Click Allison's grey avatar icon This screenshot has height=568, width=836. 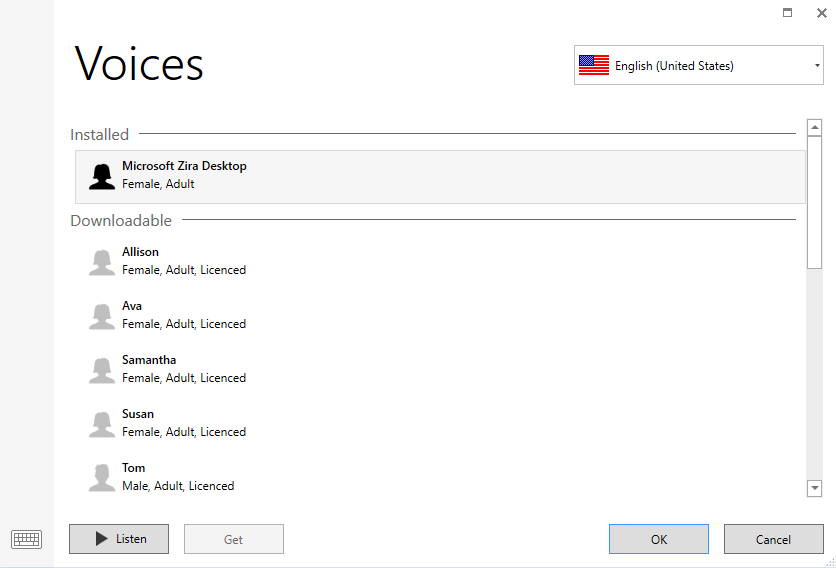click(102, 262)
